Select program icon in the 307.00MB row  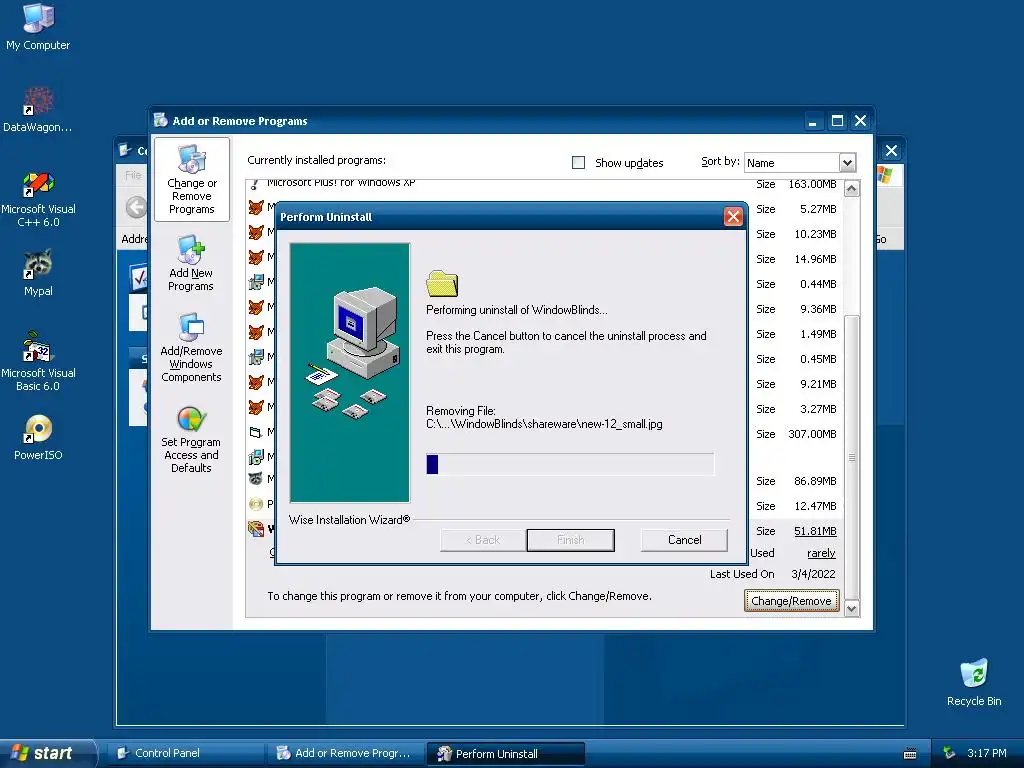[256, 432]
